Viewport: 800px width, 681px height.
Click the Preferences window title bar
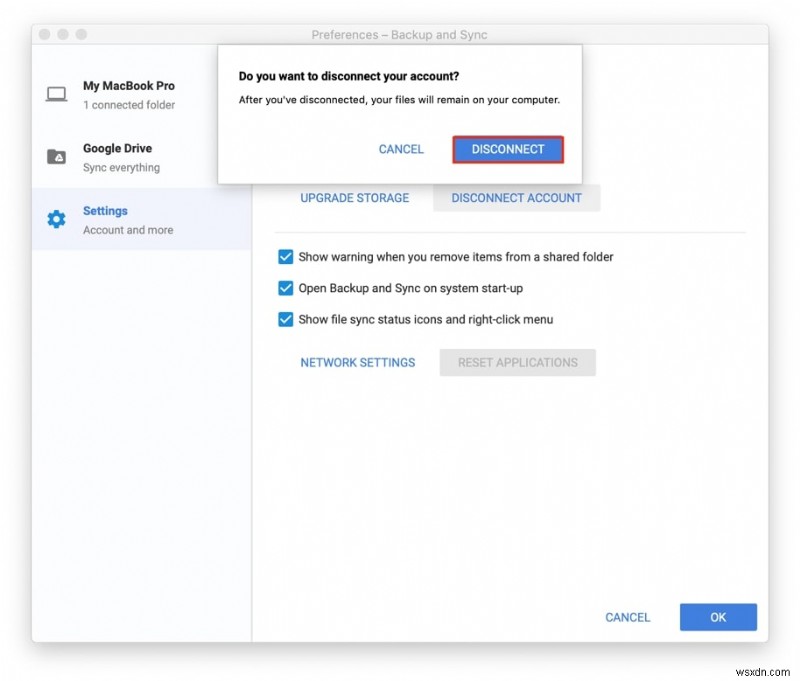point(400,34)
